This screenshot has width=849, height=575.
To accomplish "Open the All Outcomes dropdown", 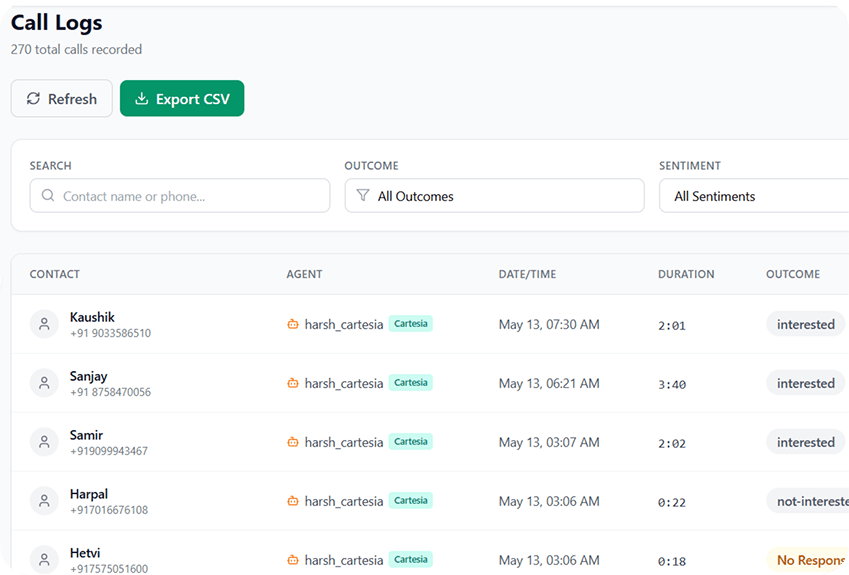I will 494,195.
